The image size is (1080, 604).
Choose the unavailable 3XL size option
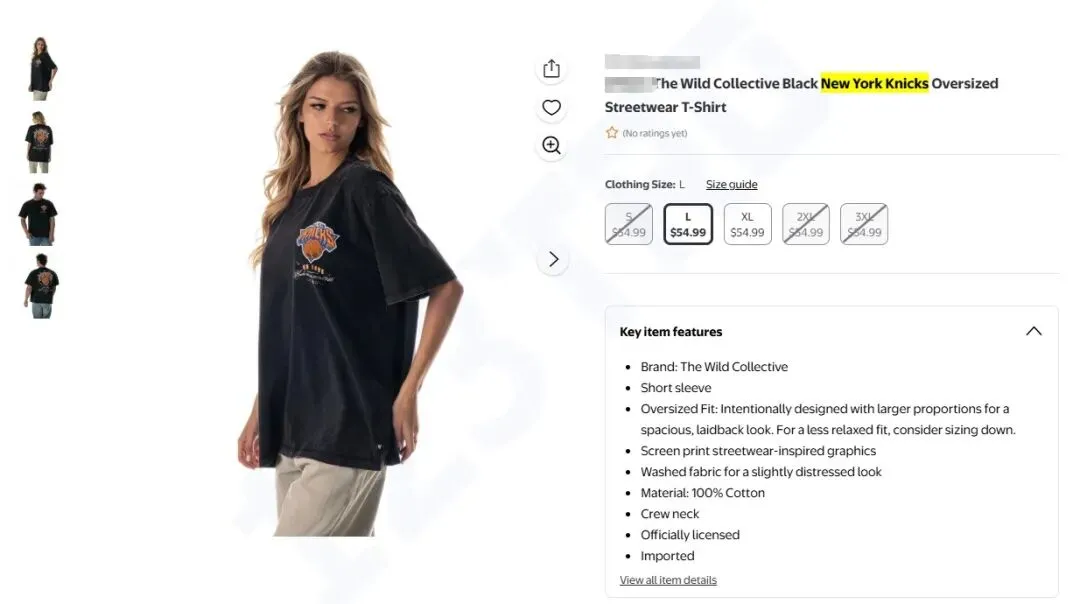[x=864, y=224]
